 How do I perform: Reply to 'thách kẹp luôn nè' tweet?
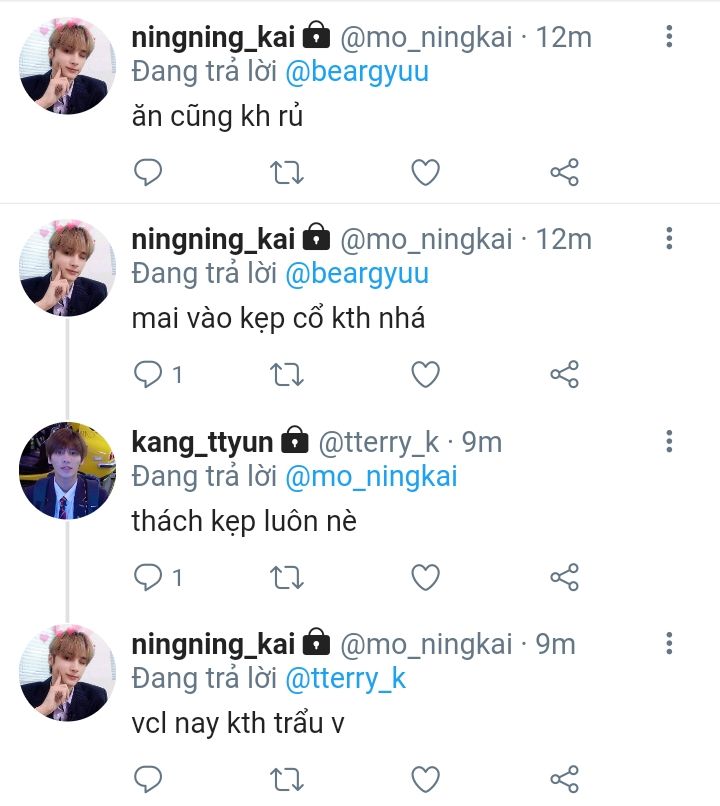[x=148, y=577]
